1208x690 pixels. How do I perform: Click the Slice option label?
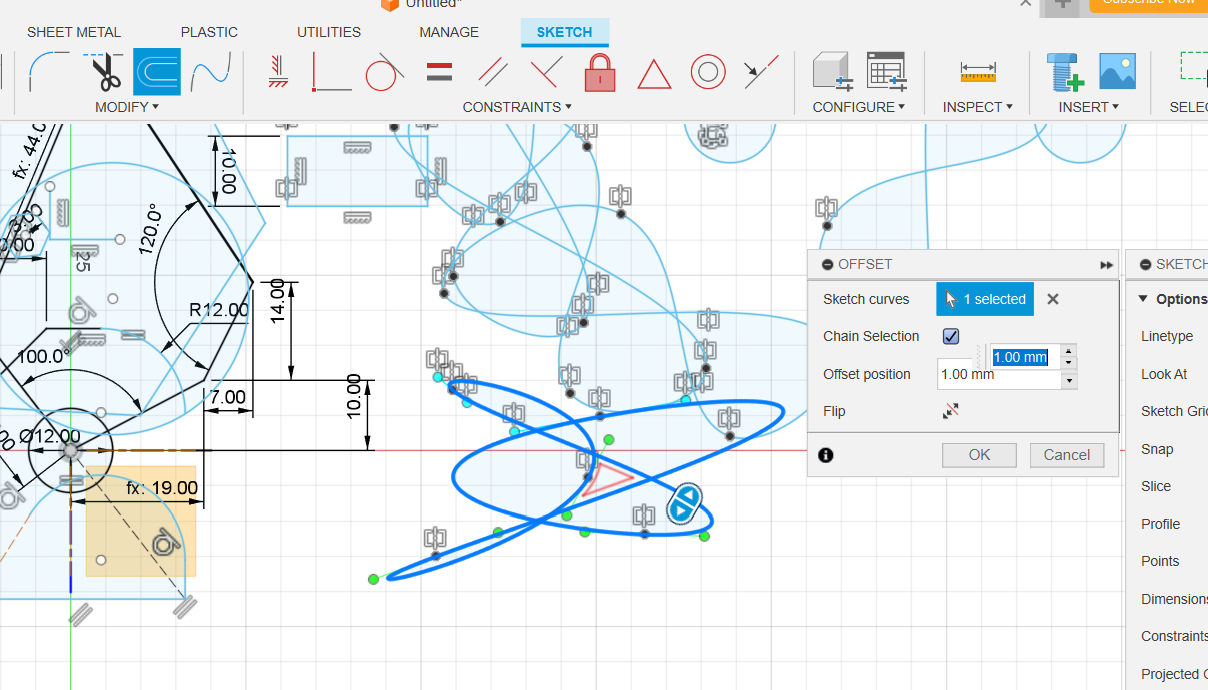point(1156,486)
